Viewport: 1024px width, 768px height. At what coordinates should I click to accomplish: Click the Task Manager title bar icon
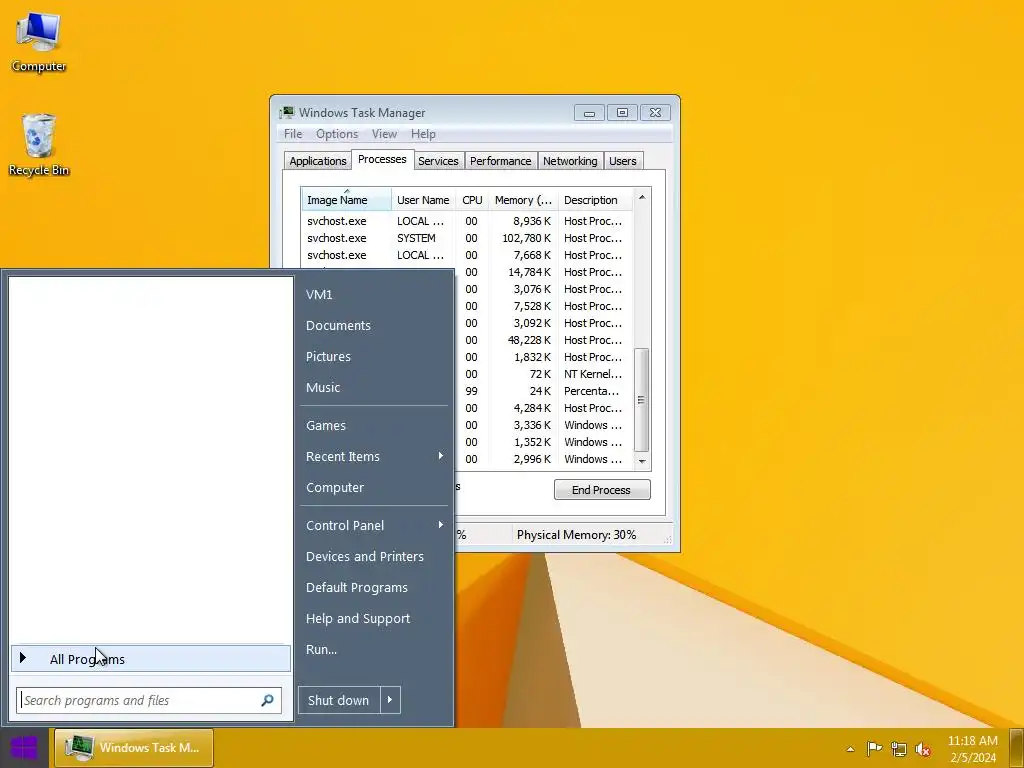pos(287,112)
